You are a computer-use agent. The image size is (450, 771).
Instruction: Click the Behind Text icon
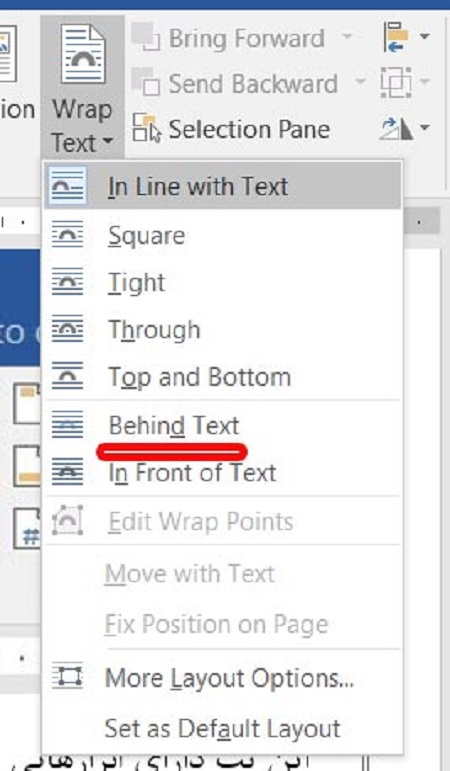(67, 424)
